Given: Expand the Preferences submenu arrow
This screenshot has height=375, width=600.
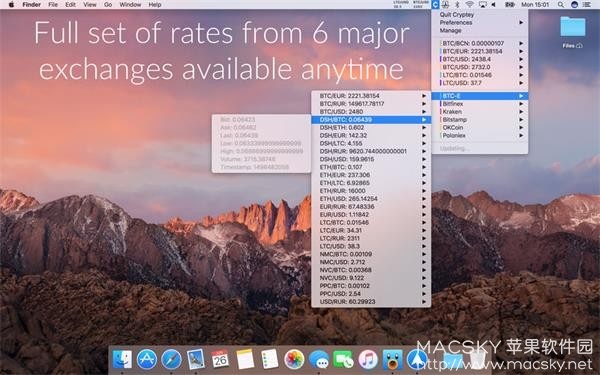Looking at the screenshot, I should 521,23.
